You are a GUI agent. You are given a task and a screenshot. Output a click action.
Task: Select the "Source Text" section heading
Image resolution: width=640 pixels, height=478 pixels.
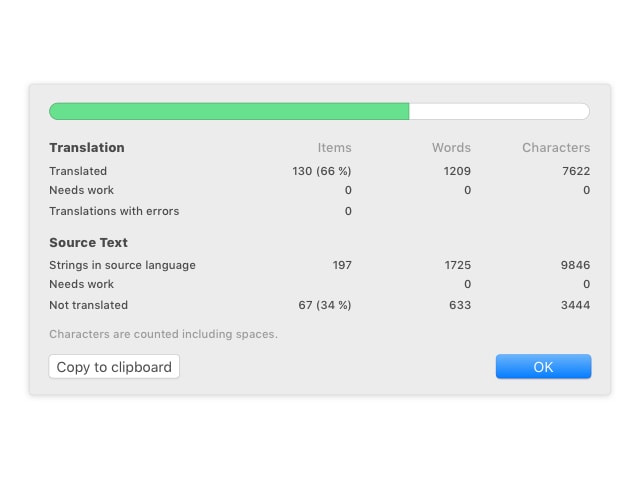[88, 243]
